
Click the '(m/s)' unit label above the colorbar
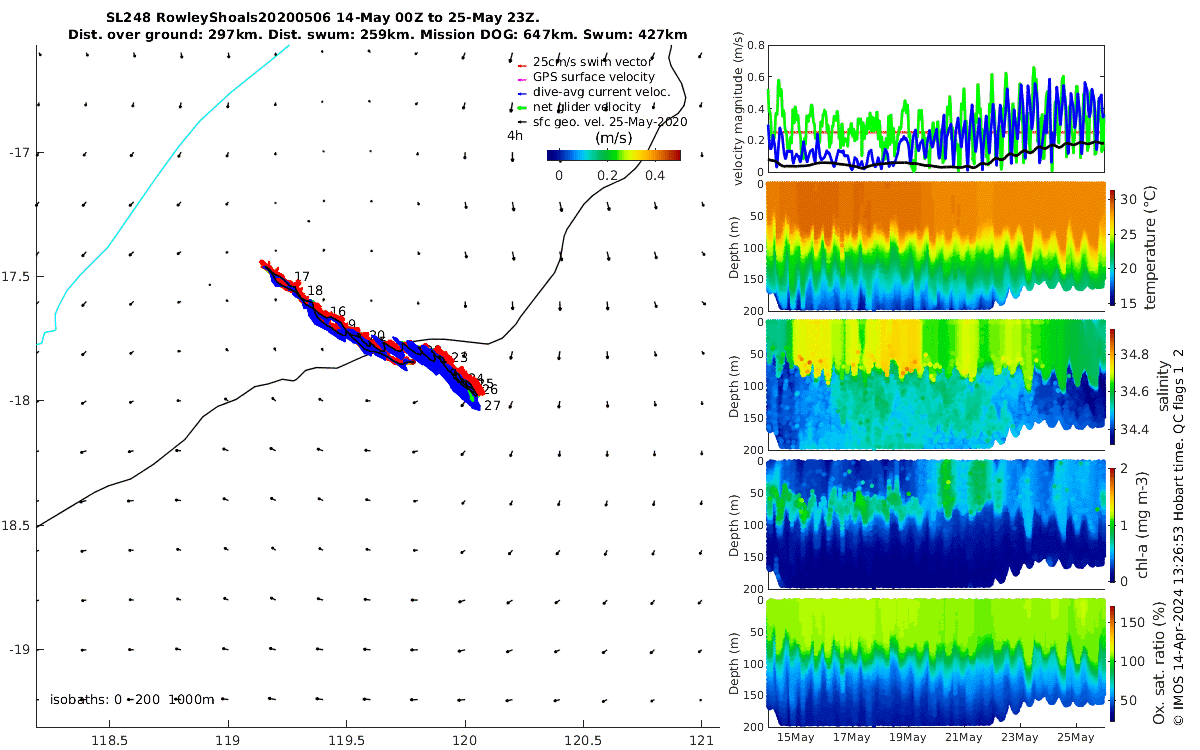pos(613,138)
